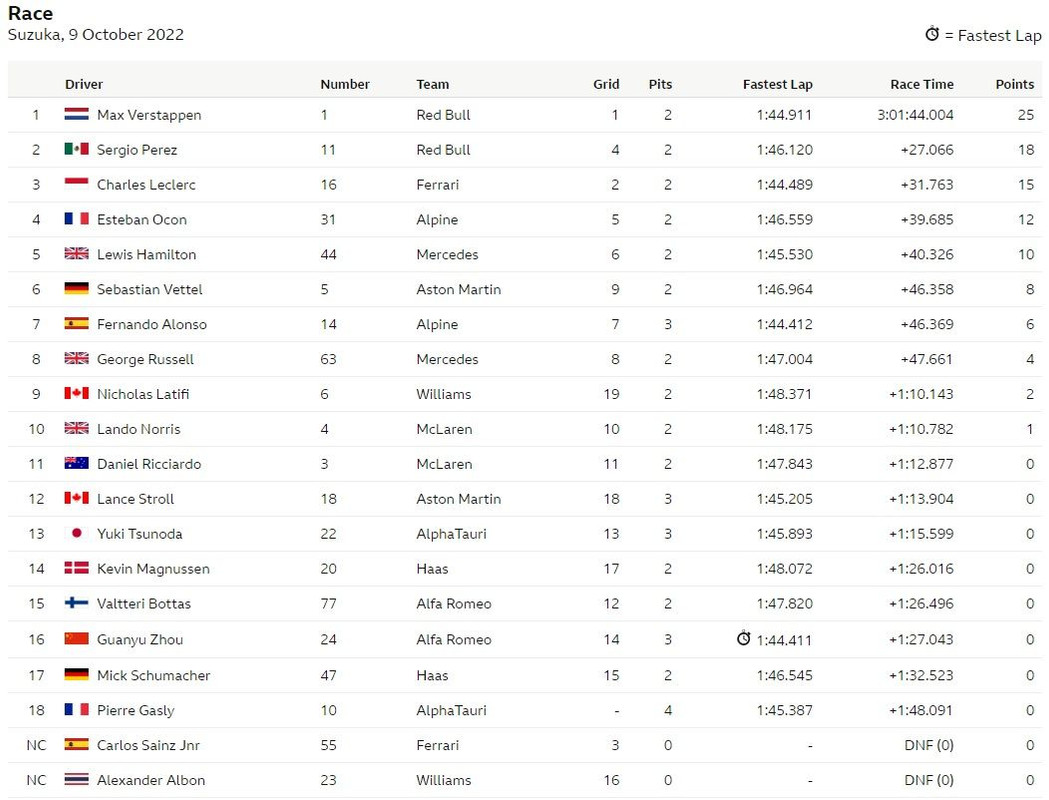Click the Fastest Lap column header
The width and height of the screenshot is (1049, 800).
[x=777, y=84]
